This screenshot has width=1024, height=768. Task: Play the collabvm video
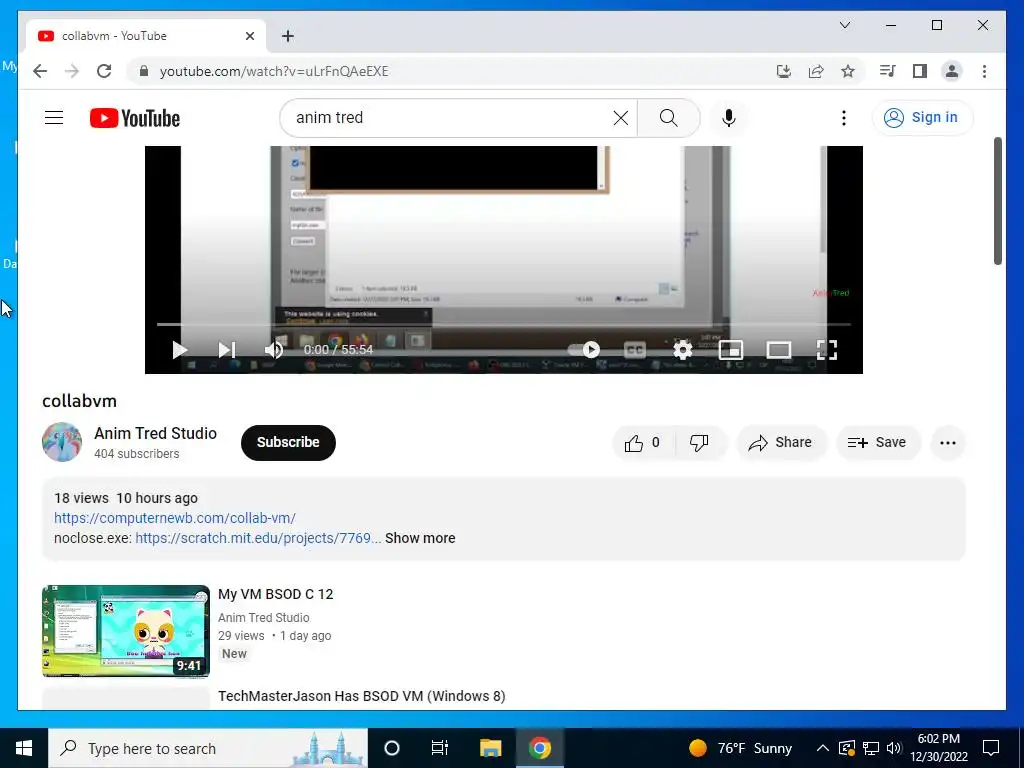point(179,349)
